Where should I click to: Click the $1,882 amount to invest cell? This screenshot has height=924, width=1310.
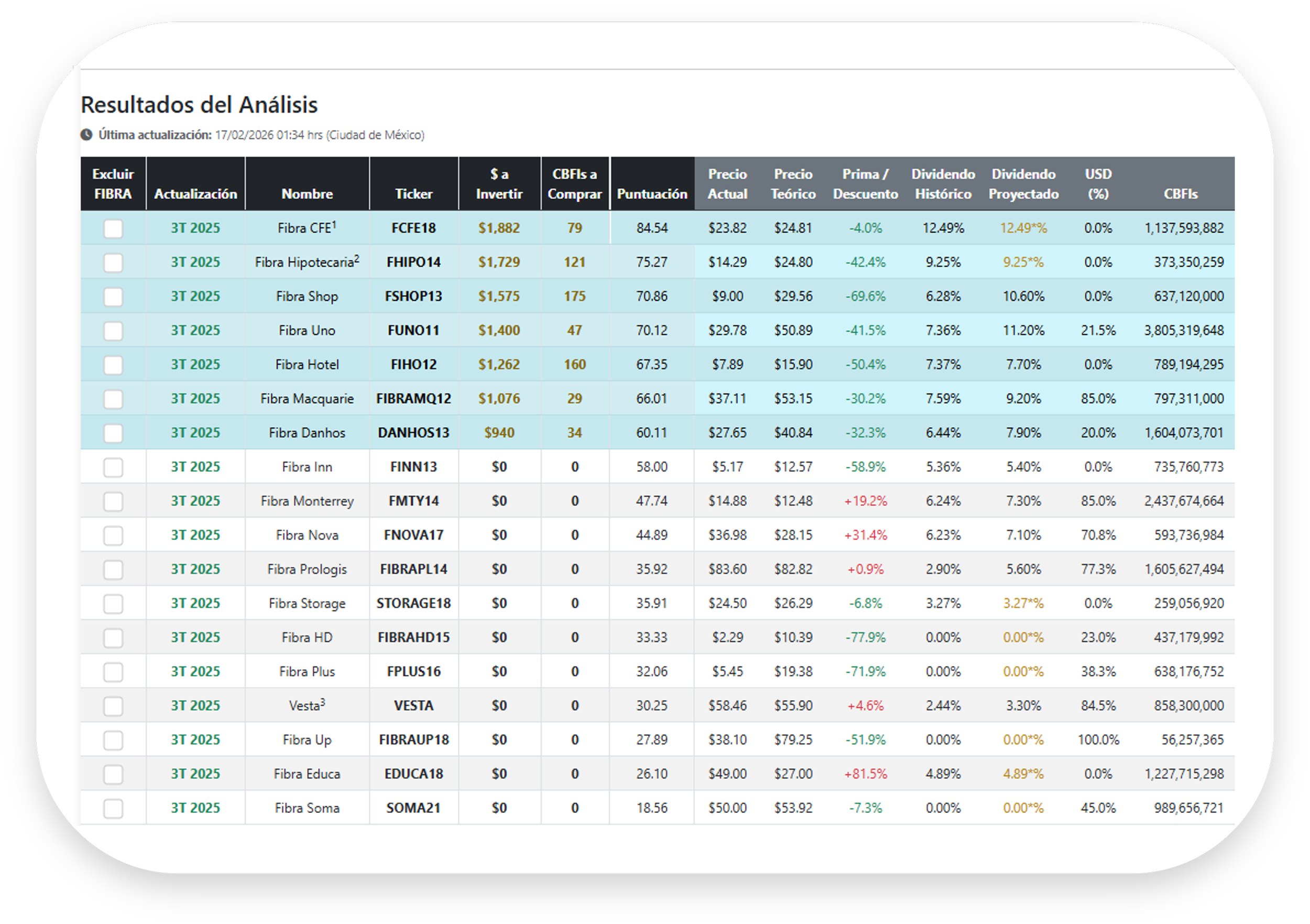click(x=499, y=229)
